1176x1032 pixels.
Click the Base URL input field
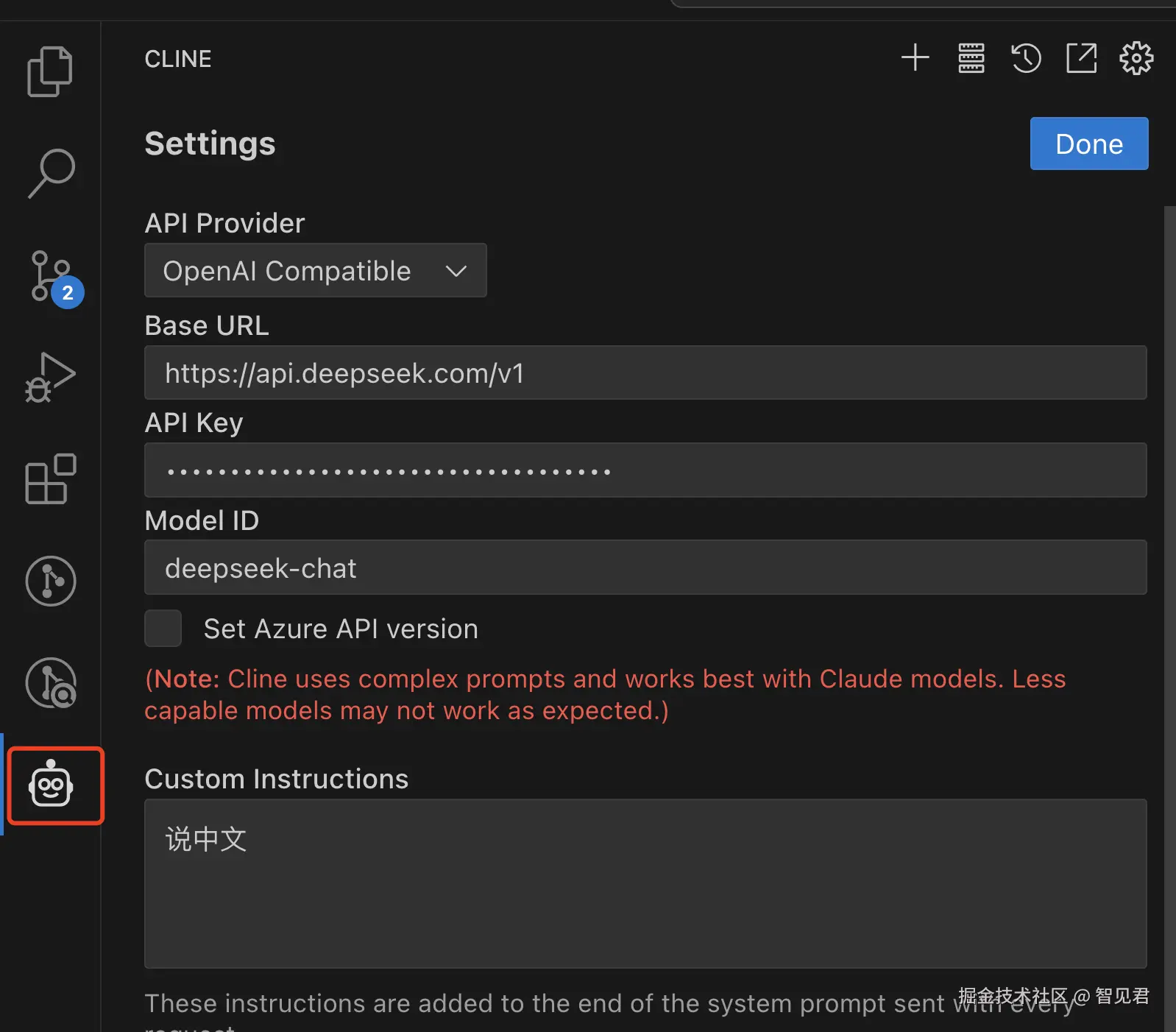pos(645,373)
